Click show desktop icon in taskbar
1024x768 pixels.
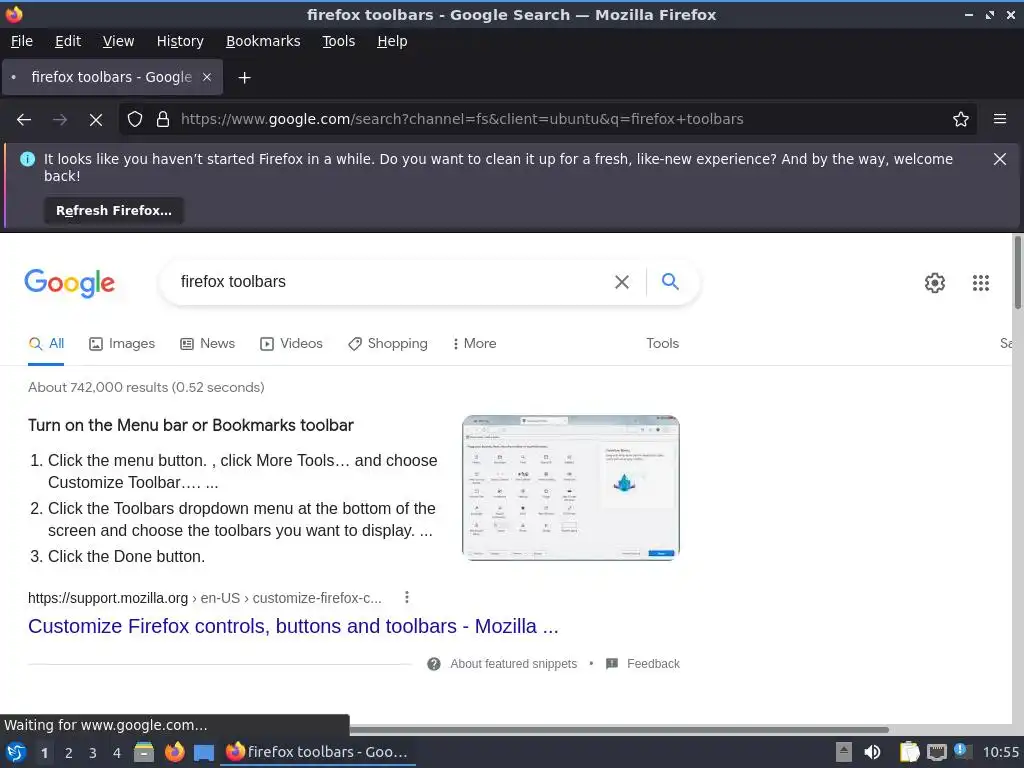204,752
